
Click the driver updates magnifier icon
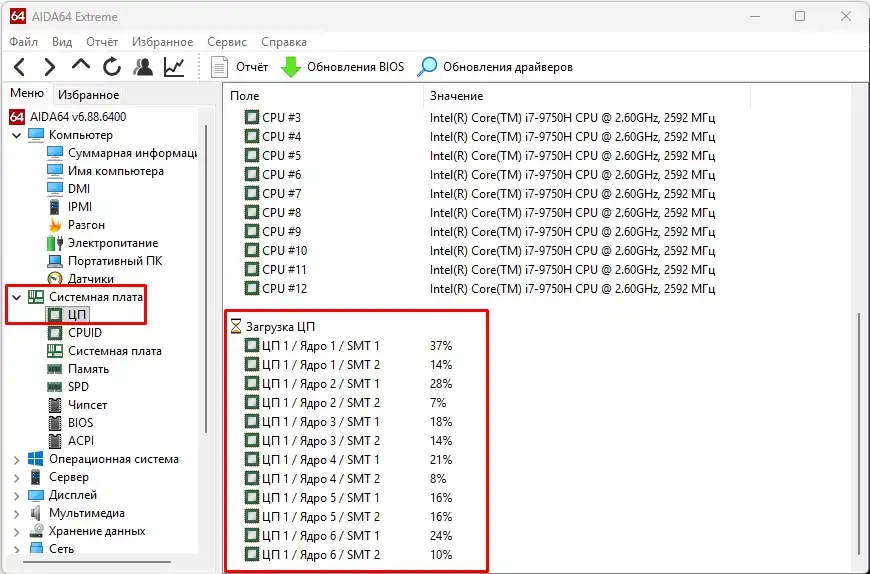tap(427, 67)
